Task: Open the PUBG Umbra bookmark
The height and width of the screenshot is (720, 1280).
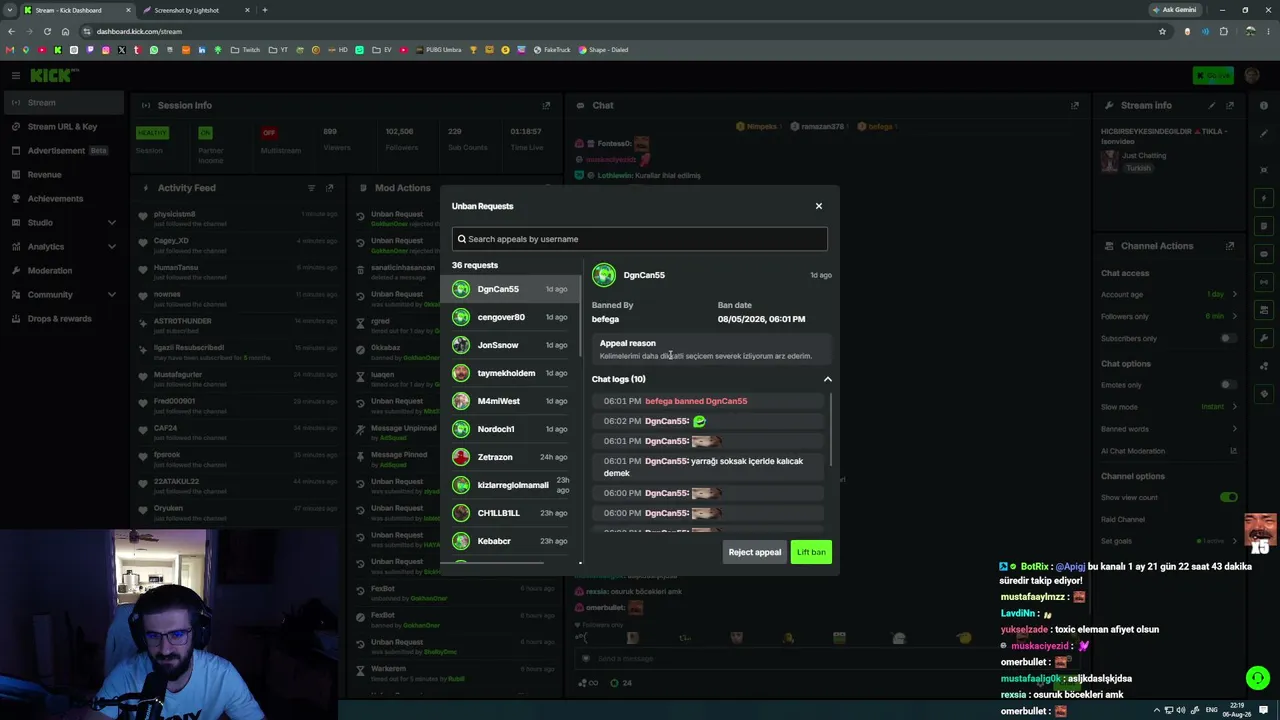Action: 438,50
